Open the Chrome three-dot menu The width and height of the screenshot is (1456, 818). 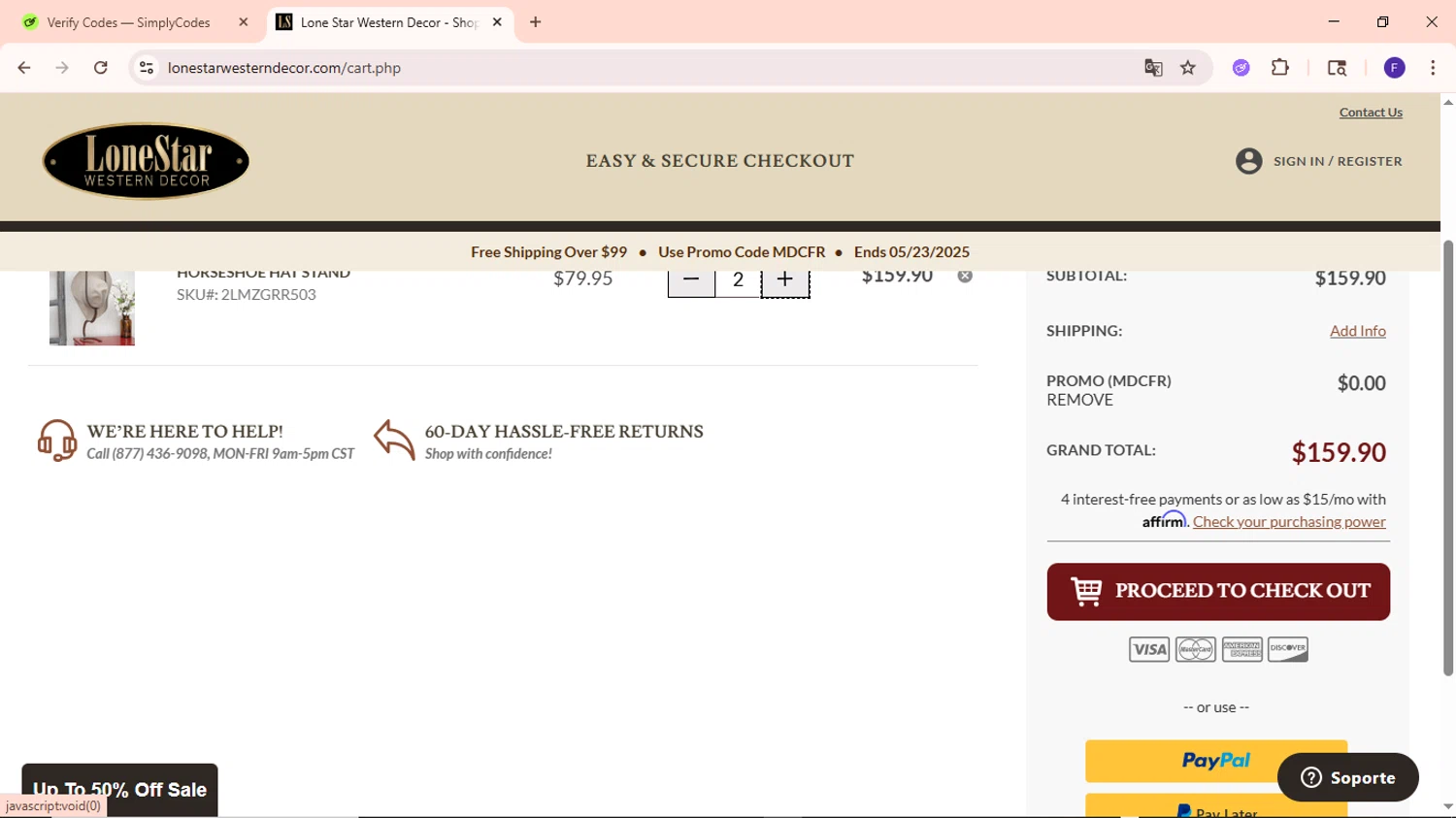point(1433,68)
